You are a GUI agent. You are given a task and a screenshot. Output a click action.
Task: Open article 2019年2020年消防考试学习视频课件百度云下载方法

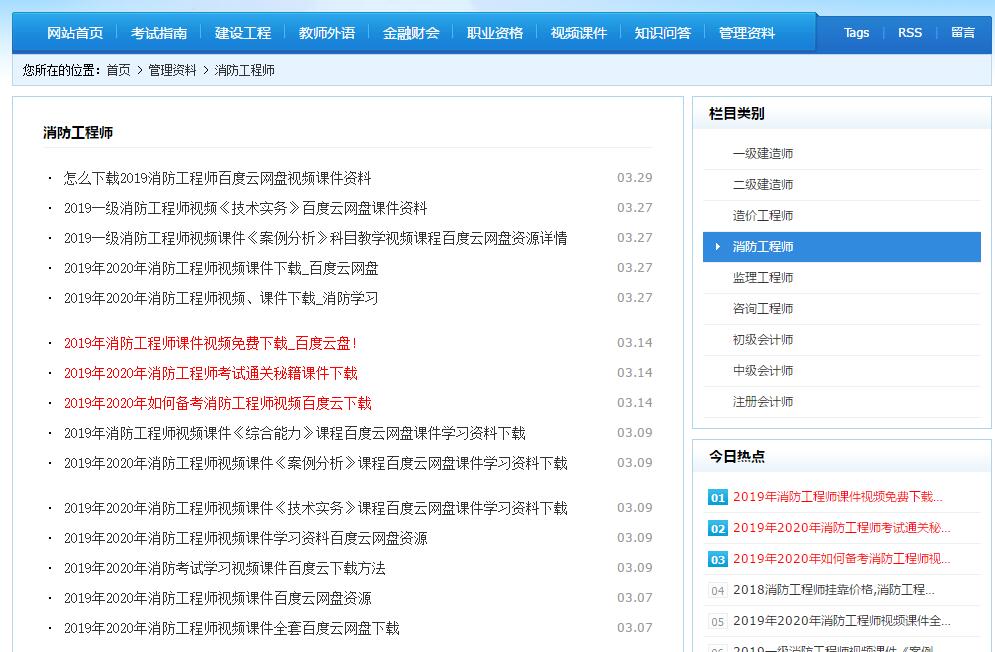pos(224,568)
